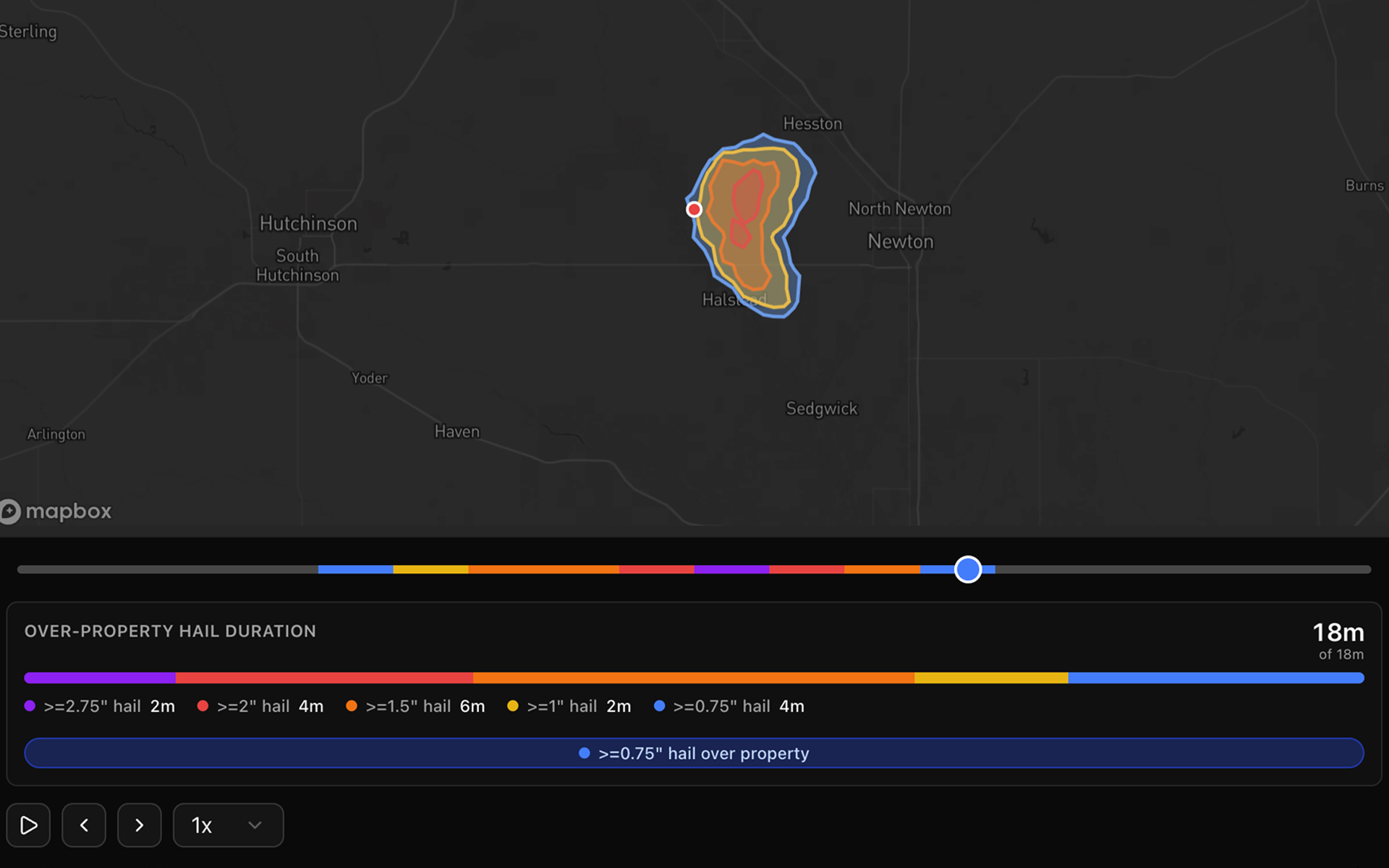Click the orange segment of the duration bar
This screenshot has height=868, width=1389.
pyautogui.click(x=694, y=678)
